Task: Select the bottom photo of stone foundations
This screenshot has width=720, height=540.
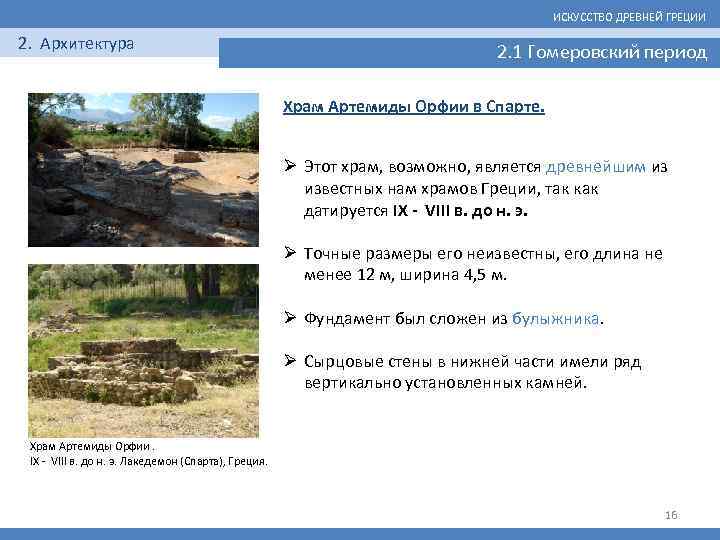Action: coord(143,351)
